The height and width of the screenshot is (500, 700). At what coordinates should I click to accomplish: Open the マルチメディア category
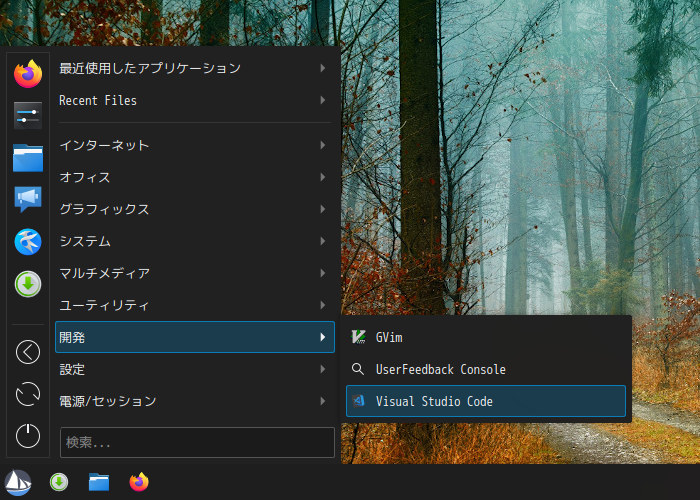pyautogui.click(x=195, y=273)
